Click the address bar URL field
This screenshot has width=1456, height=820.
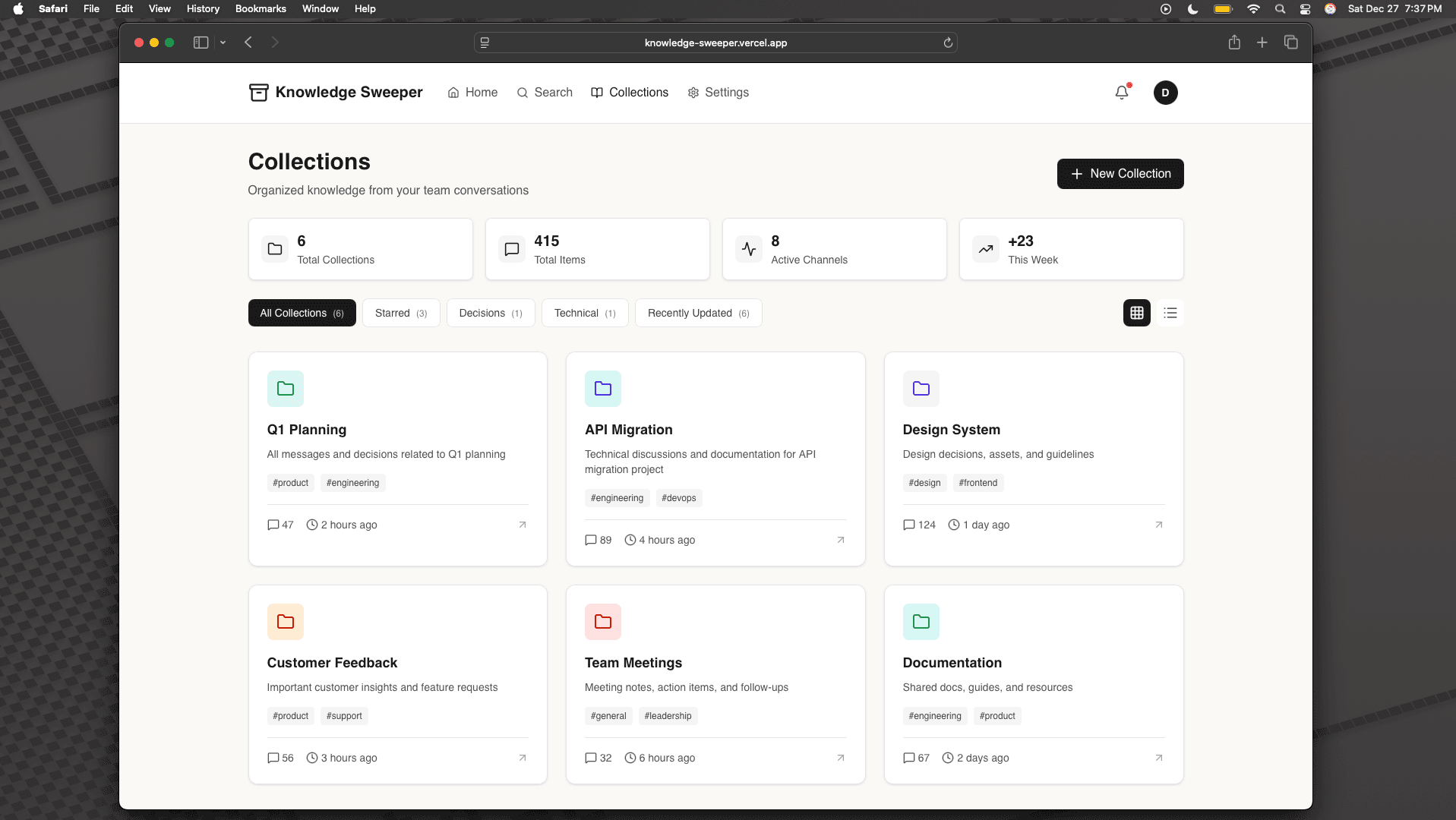715,43
